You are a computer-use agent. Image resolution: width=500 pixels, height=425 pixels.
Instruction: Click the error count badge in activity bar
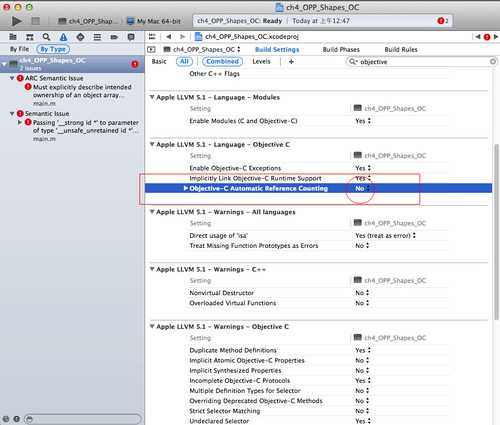[442, 21]
